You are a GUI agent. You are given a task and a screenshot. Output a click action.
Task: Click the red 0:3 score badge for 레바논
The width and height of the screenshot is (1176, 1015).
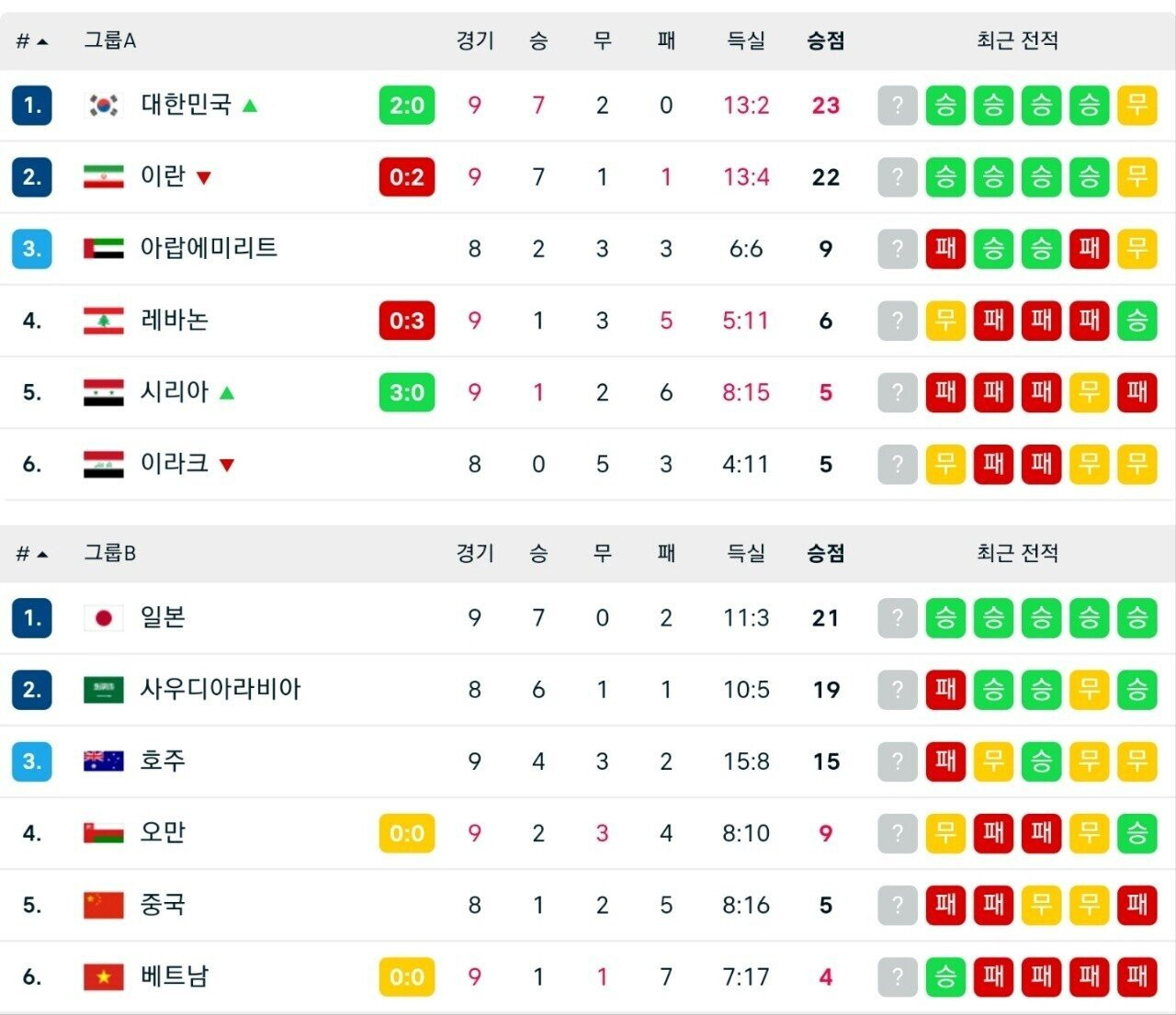click(x=407, y=321)
